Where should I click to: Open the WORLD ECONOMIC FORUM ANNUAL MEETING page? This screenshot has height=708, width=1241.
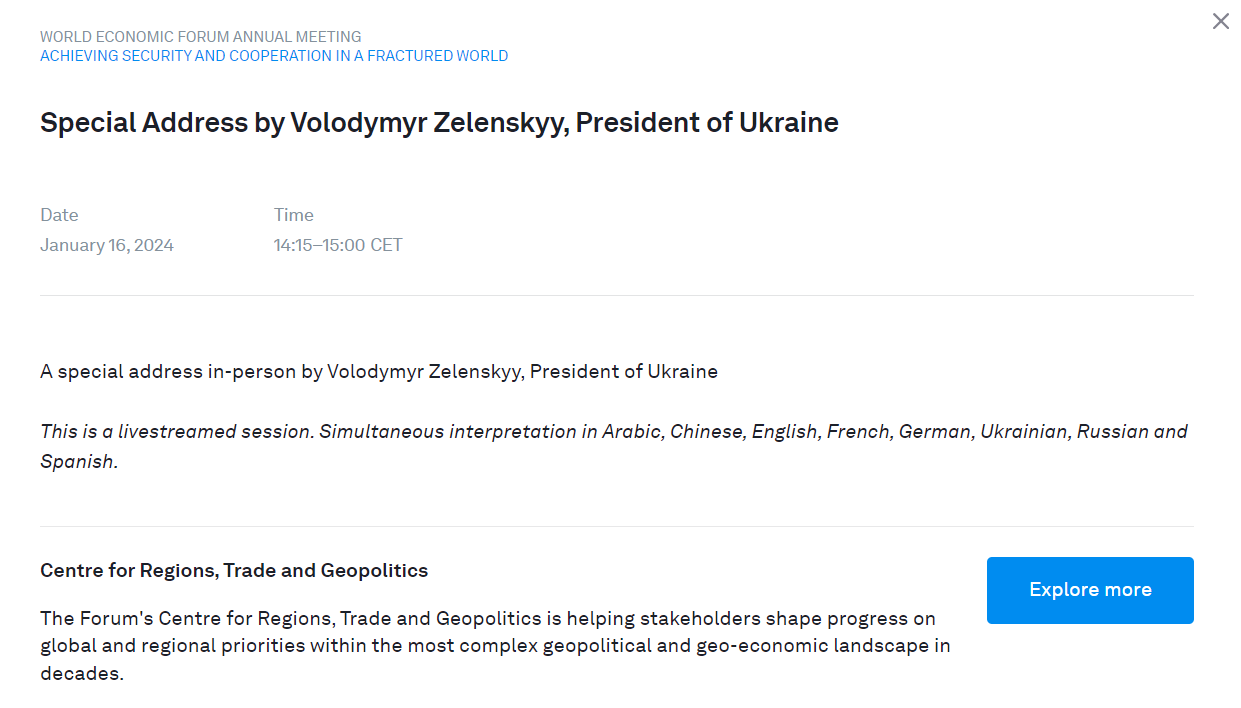tap(200, 36)
